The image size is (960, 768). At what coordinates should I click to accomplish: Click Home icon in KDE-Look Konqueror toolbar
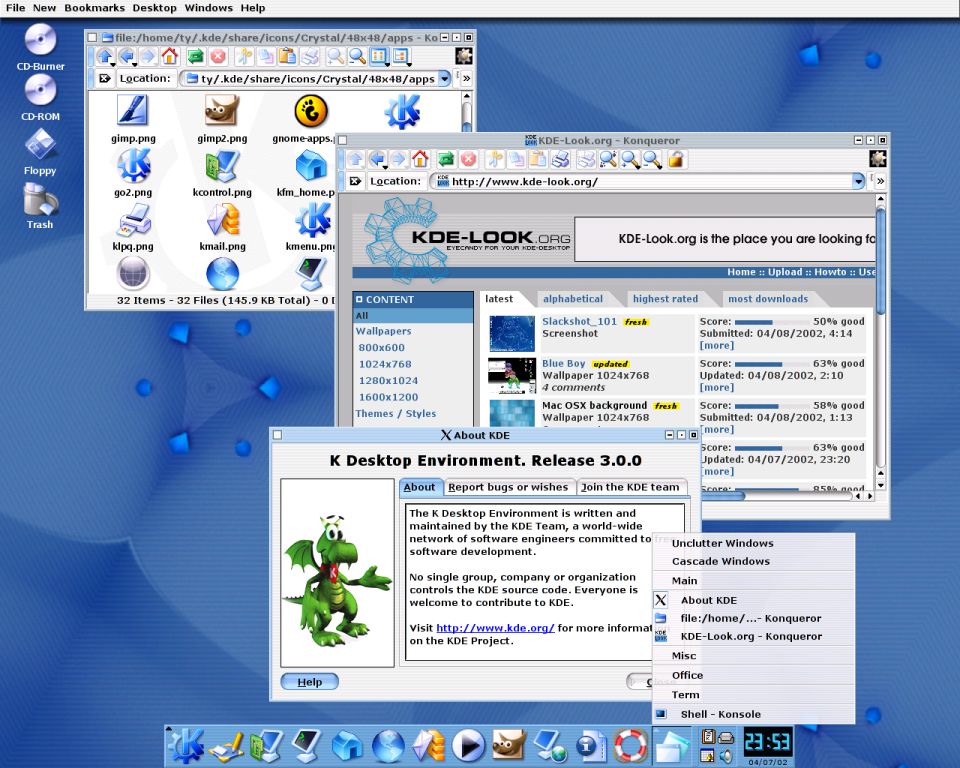[x=420, y=159]
